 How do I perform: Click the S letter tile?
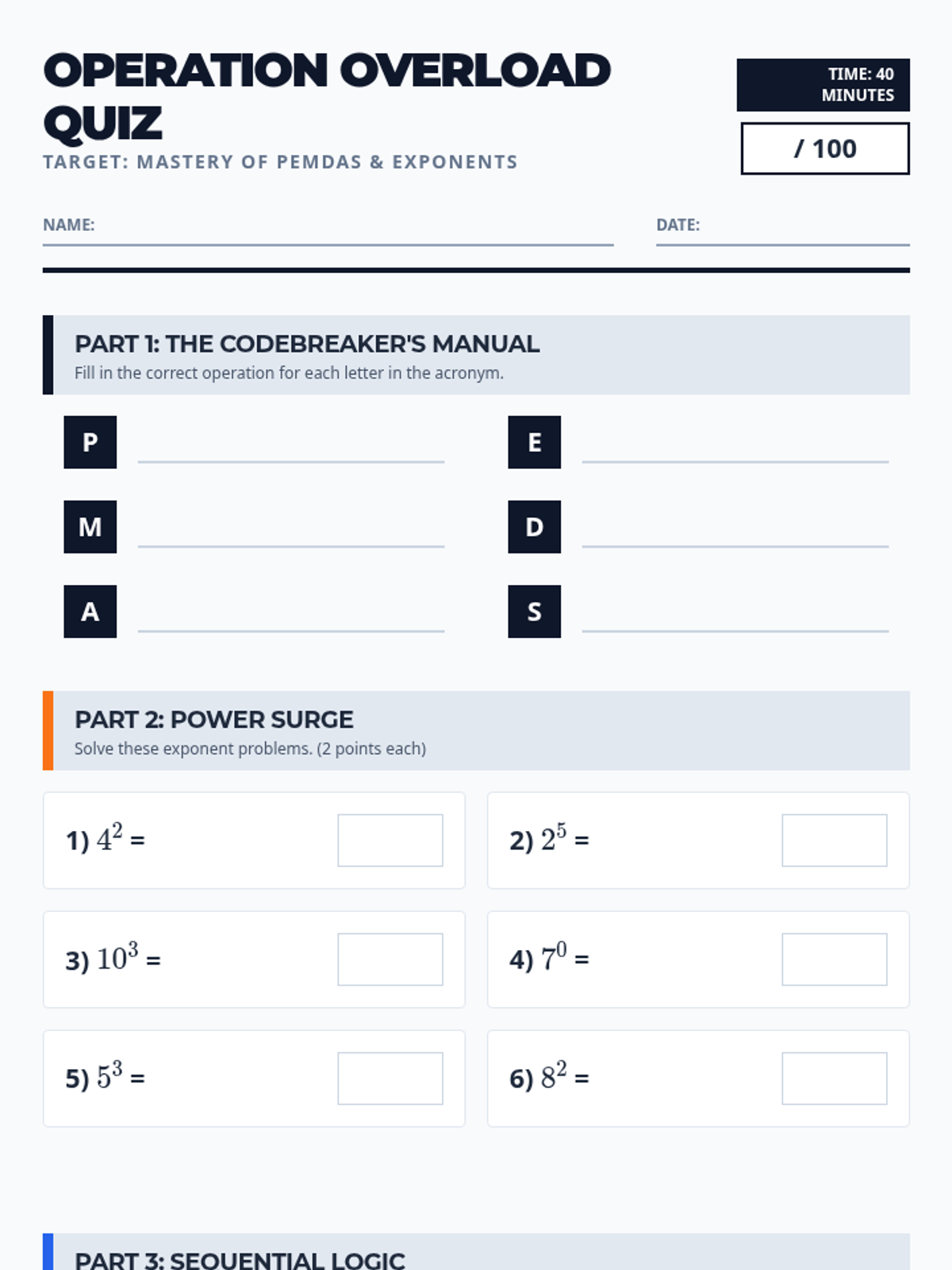click(535, 612)
